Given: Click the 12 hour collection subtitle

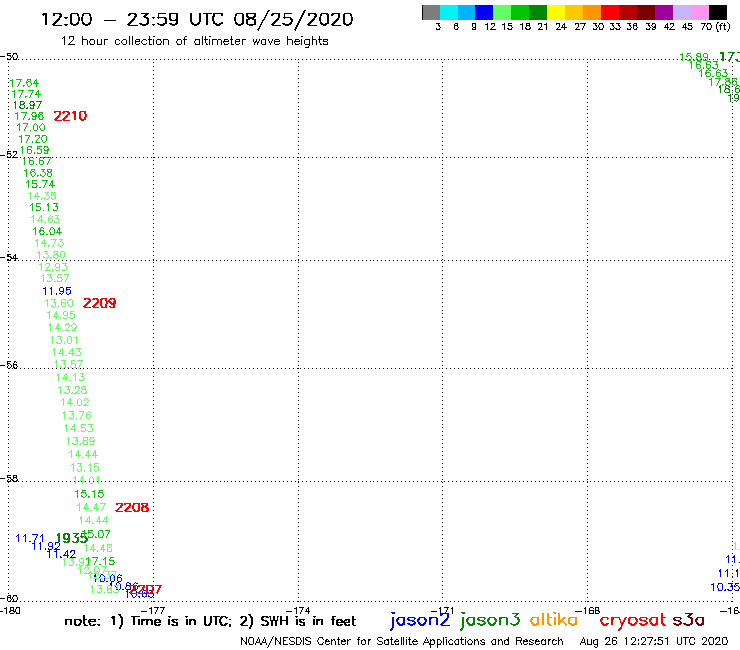Looking at the screenshot, I should tap(194, 41).
